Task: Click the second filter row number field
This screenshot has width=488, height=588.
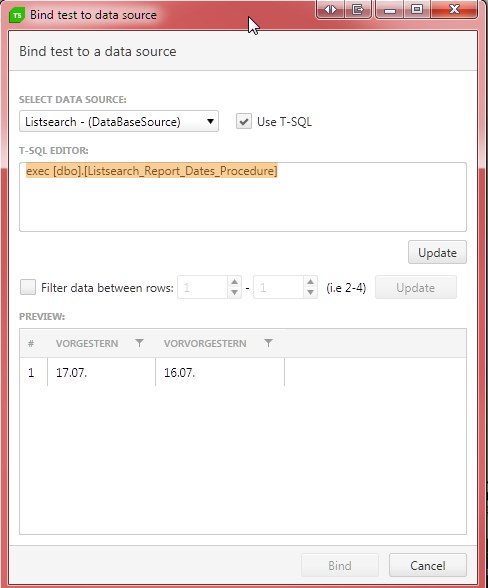Action: [x=278, y=288]
